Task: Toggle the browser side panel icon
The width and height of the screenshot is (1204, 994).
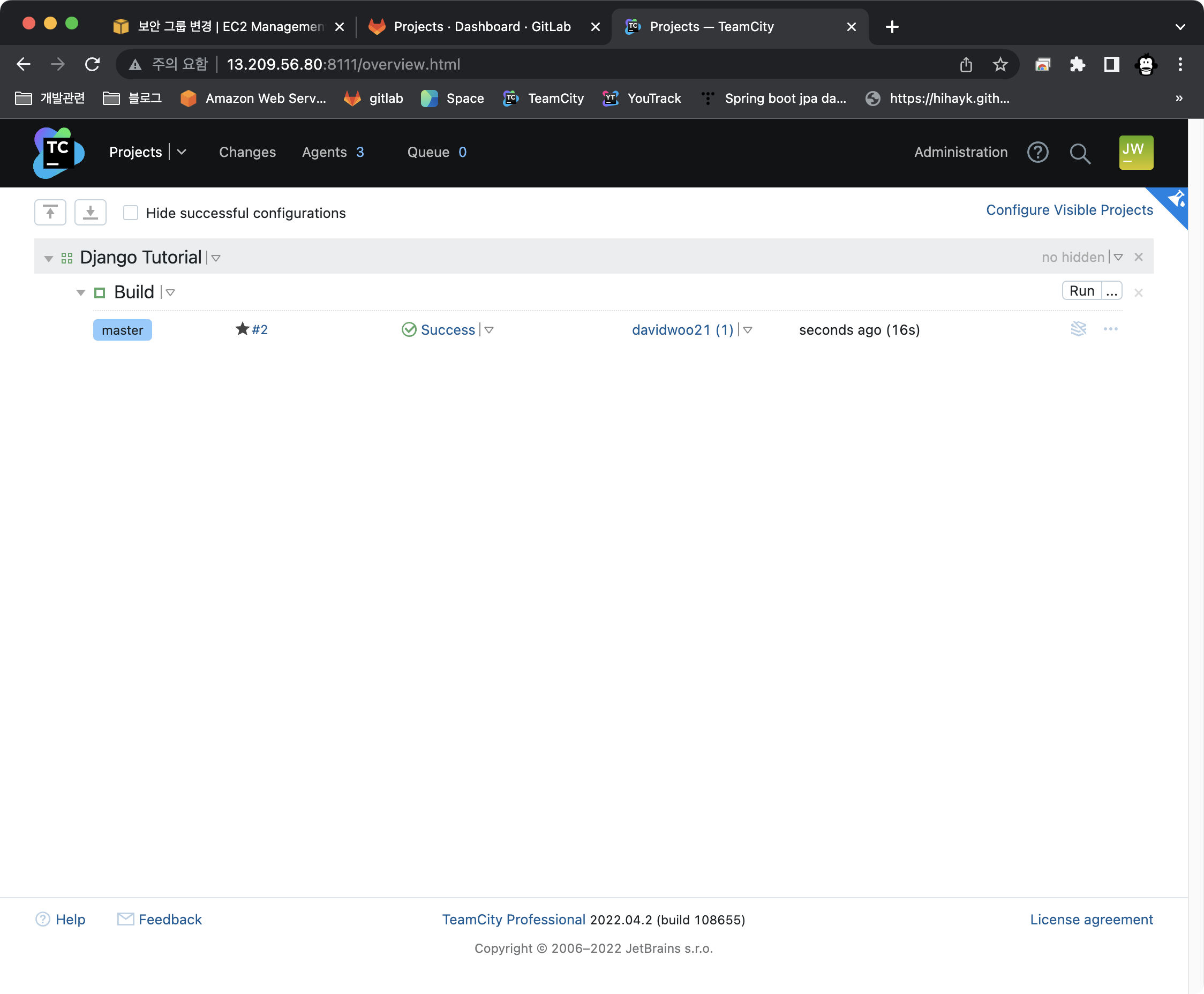Action: [x=1111, y=64]
